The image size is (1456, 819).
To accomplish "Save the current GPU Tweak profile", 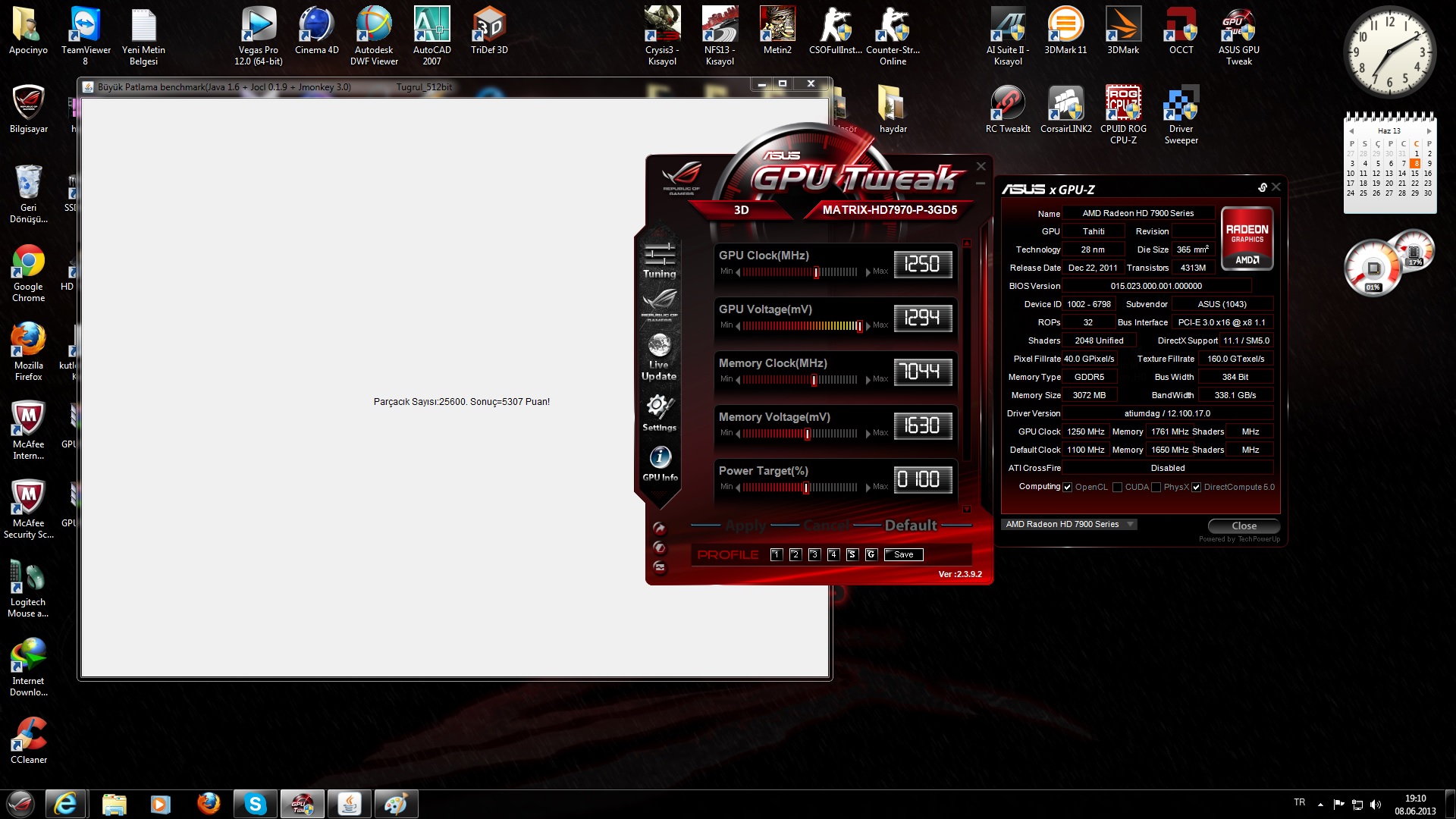I will coord(903,554).
